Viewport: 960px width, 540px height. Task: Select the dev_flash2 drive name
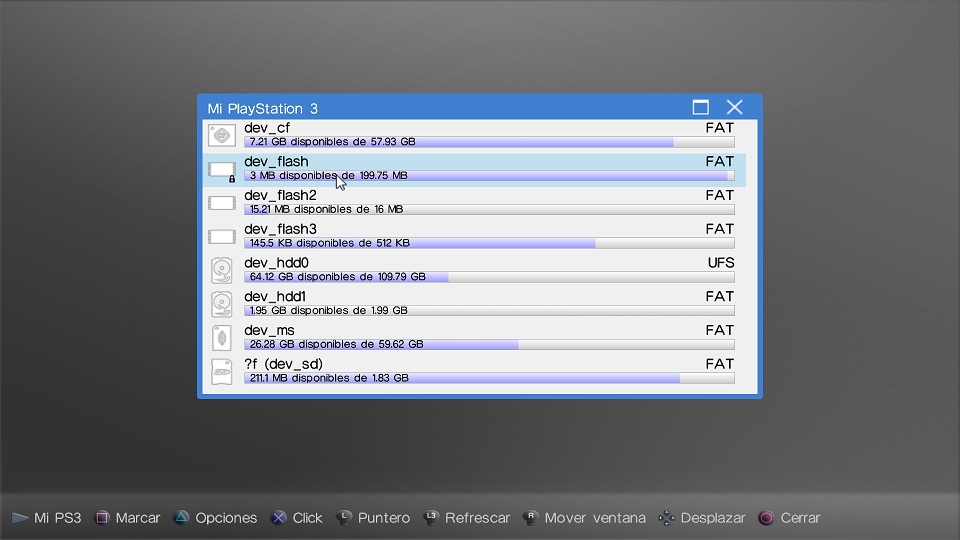(280, 195)
